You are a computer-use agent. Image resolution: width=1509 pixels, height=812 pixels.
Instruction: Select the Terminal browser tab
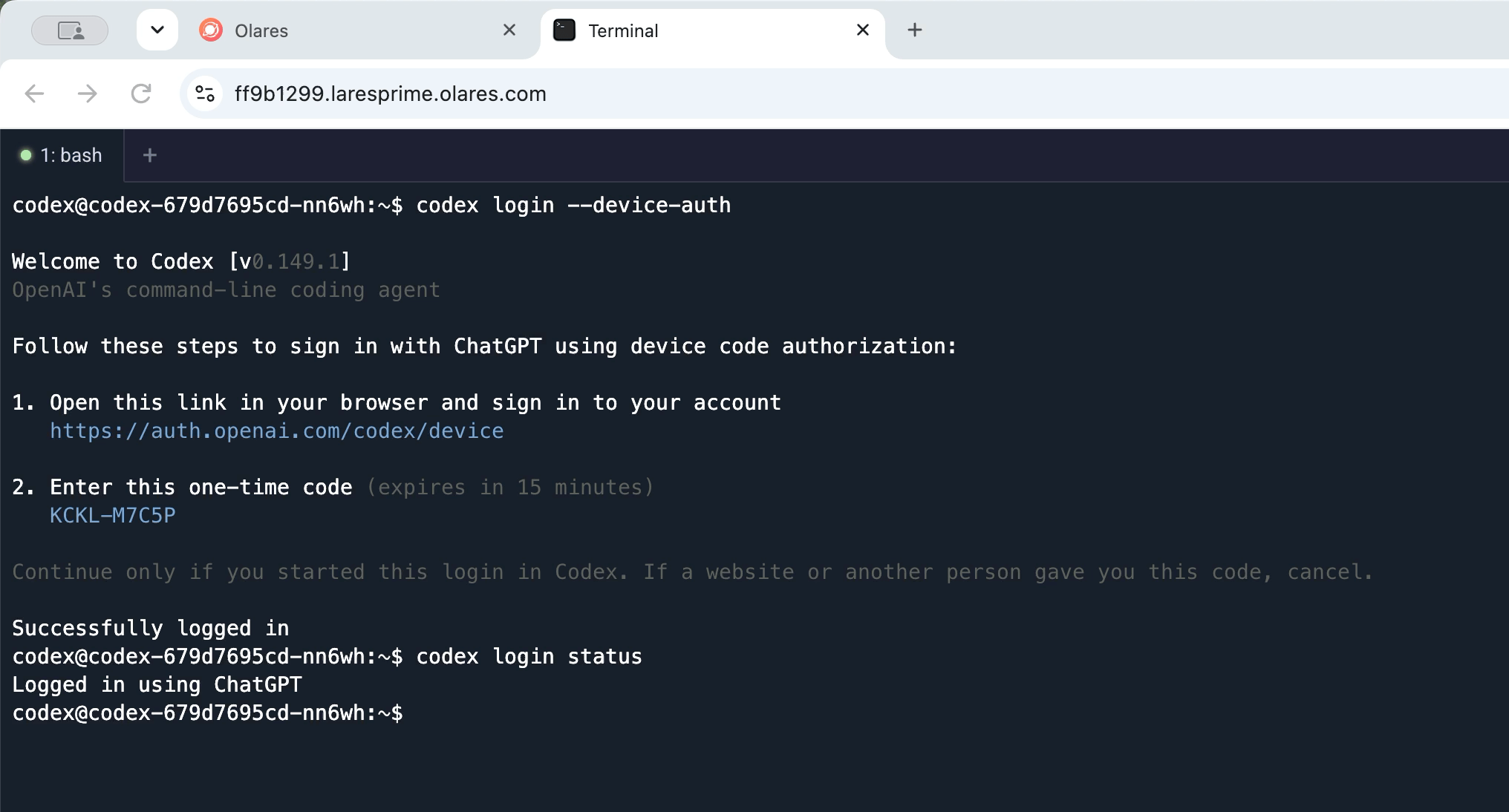[713, 30]
